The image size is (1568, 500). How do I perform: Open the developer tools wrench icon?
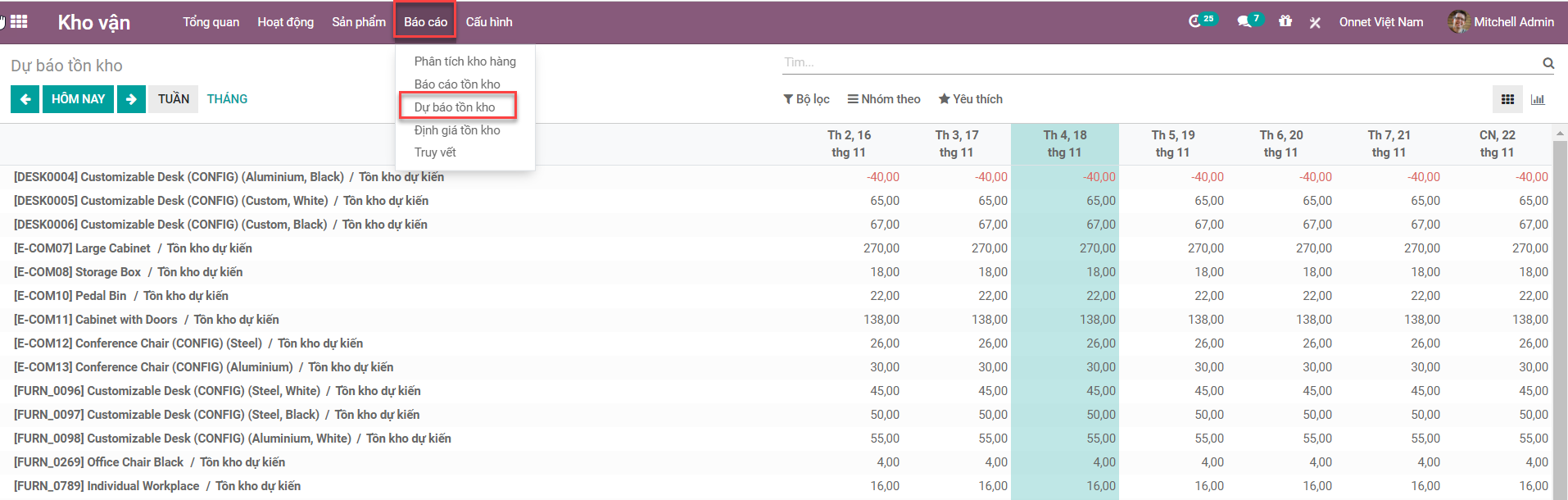[x=1315, y=22]
